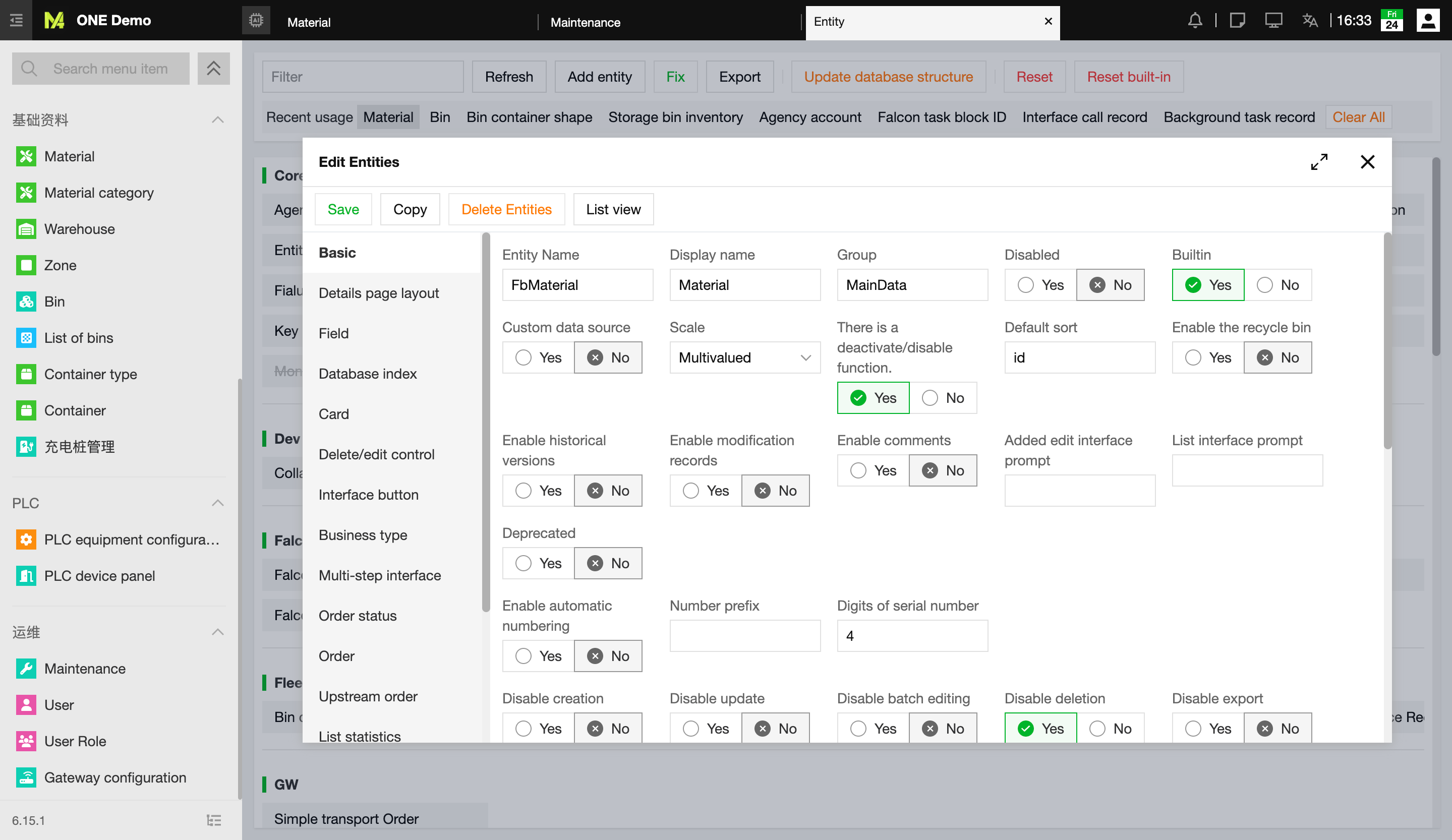1452x840 pixels.
Task: Open the Scale Multivalued dropdown
Action: coord(744,357)
